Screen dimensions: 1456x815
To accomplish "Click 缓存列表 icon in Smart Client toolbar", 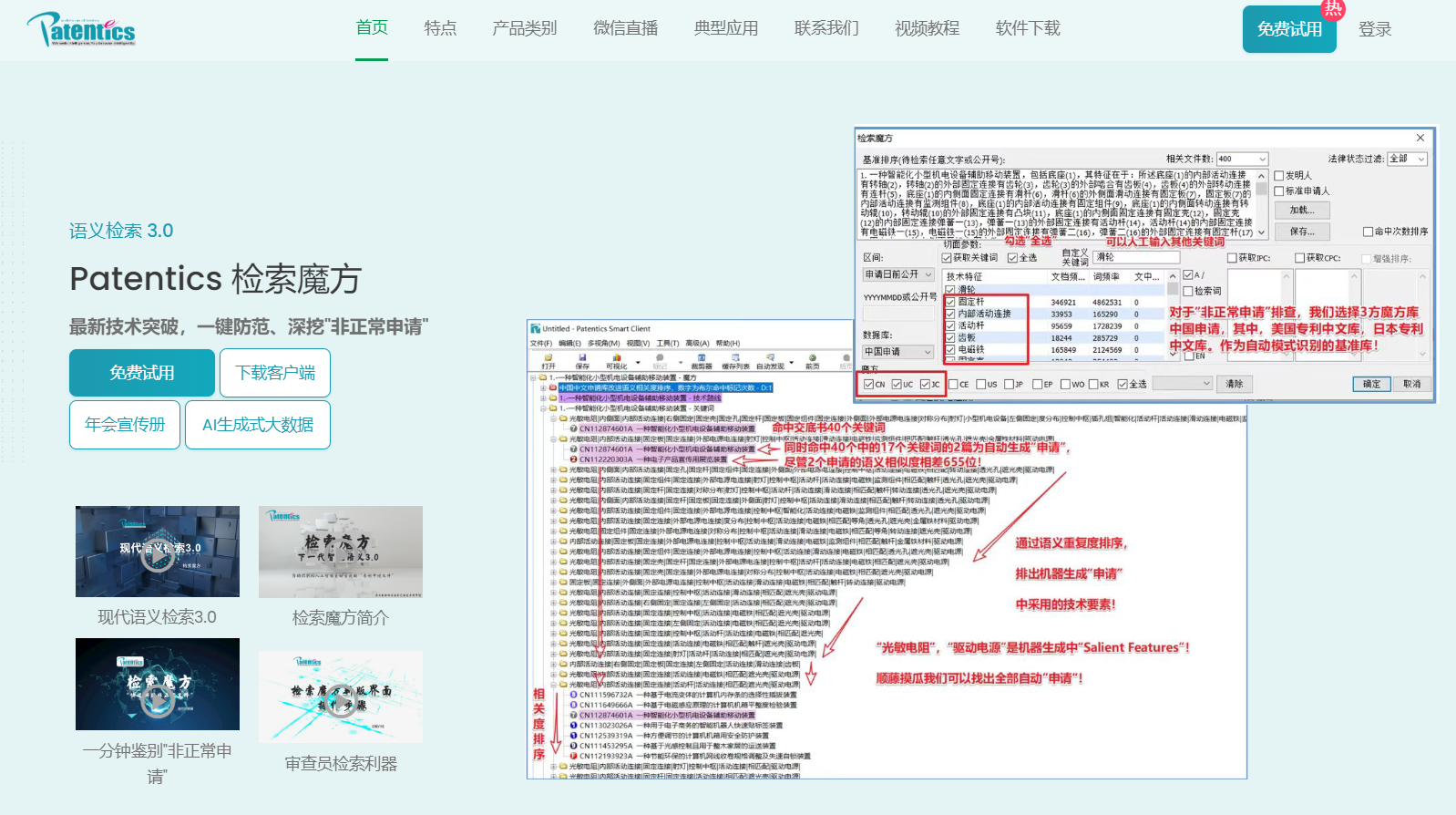I will (735, 358).
